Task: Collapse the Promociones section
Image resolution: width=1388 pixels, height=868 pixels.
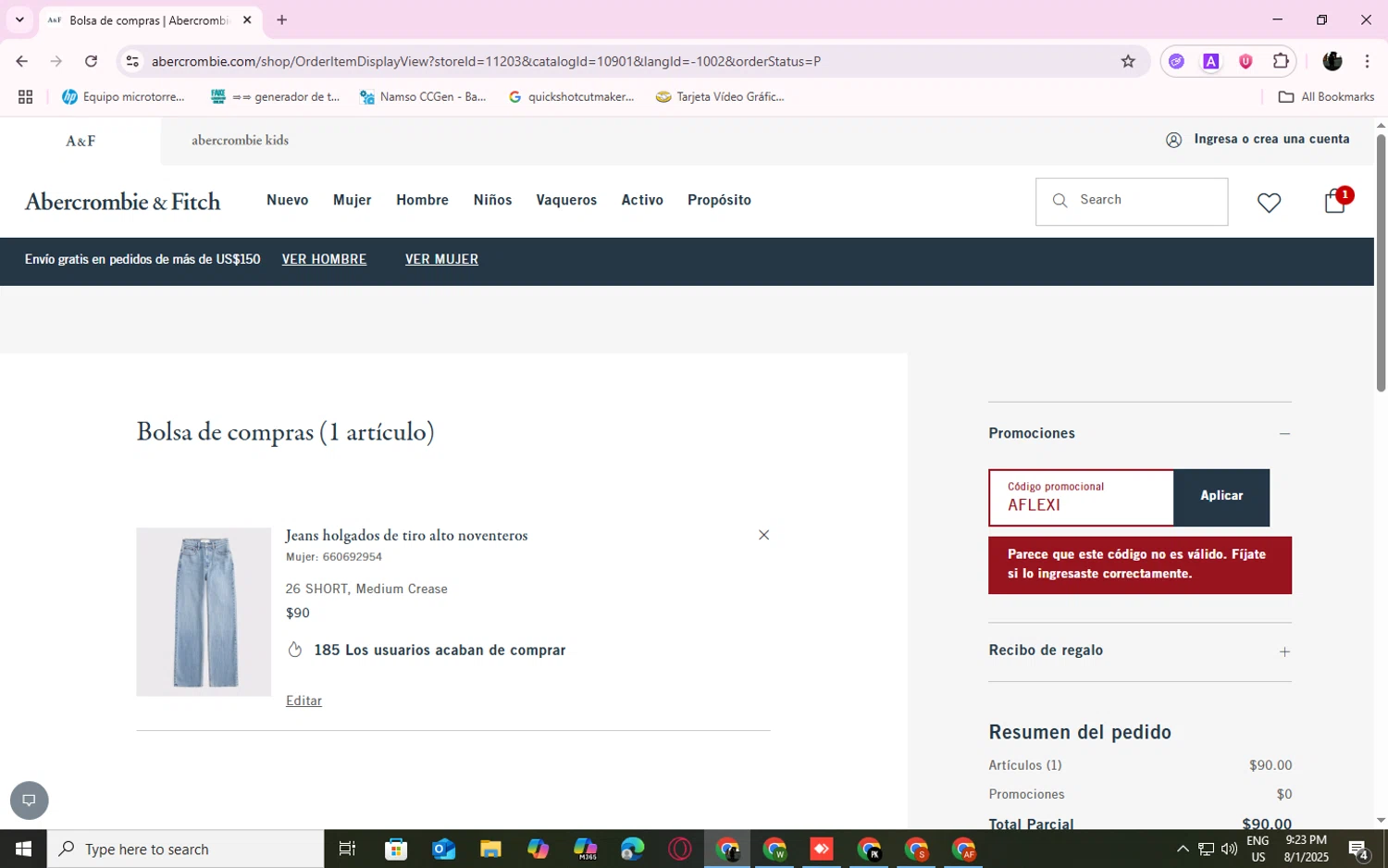Action: (1284, 434)
